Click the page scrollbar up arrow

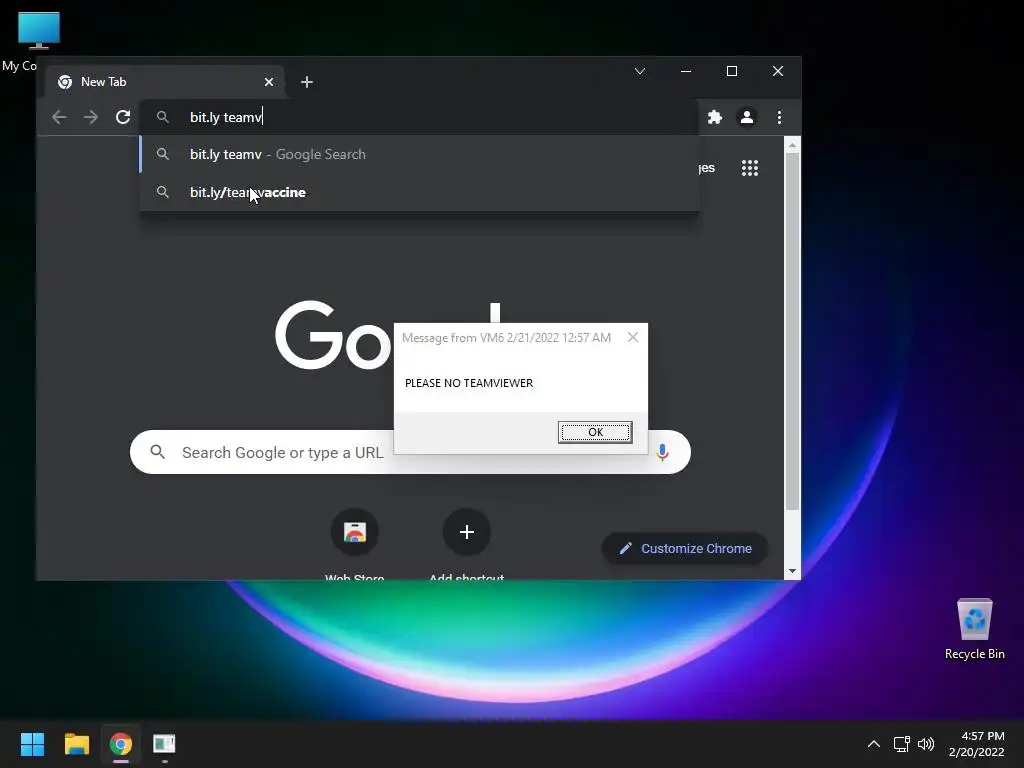tap(792, 145)
